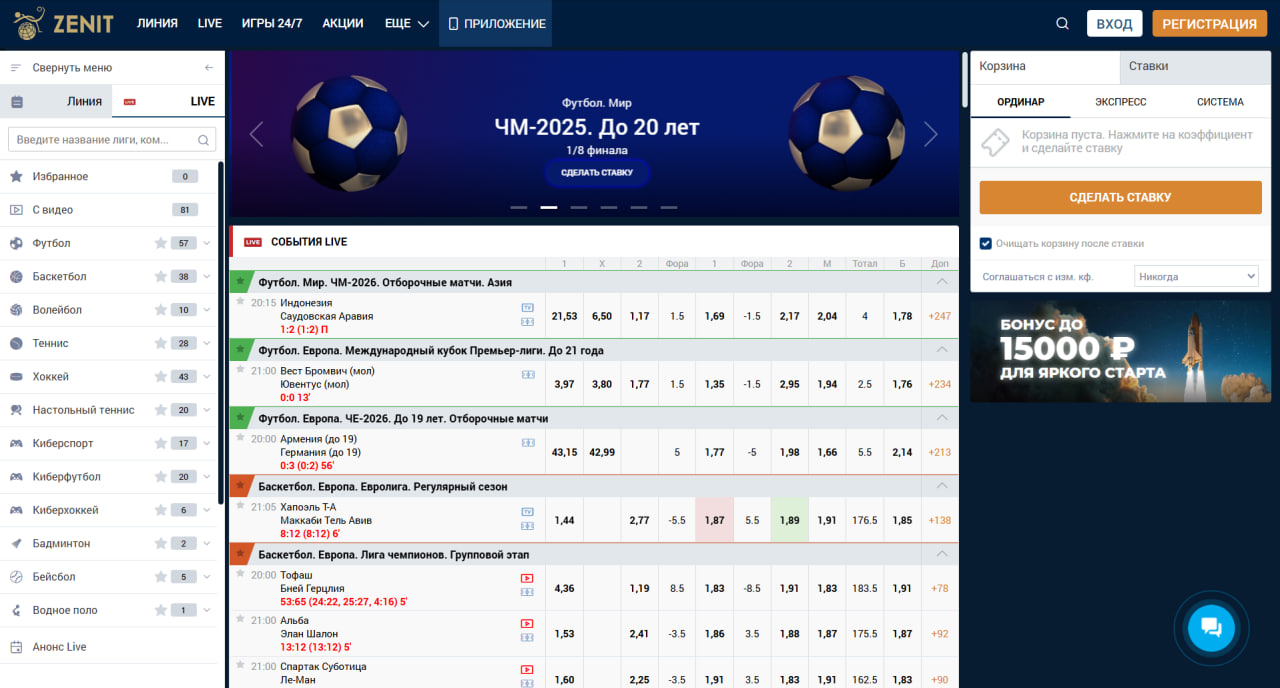1280x688 pixels.
Task: Click the Регистрация button
Action: click(x=1209, y=24)
